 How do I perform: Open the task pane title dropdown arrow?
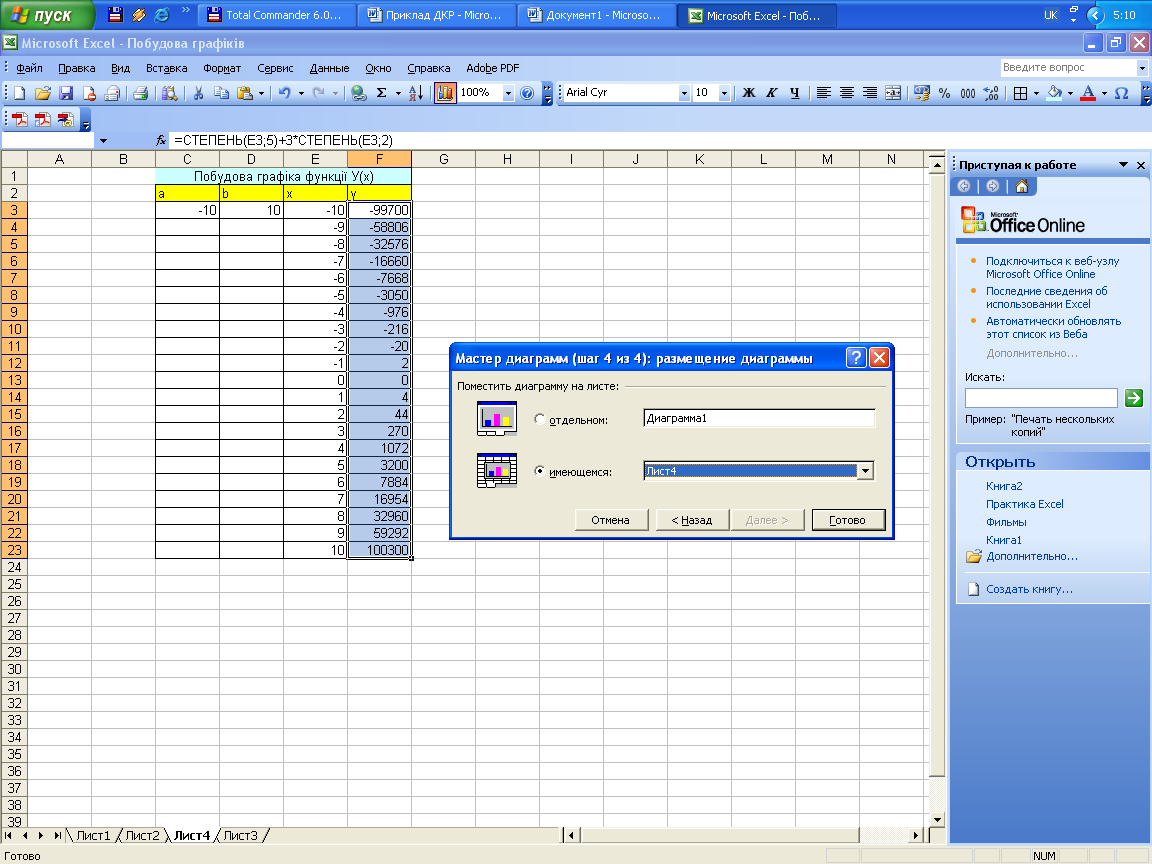(1123, 165)
